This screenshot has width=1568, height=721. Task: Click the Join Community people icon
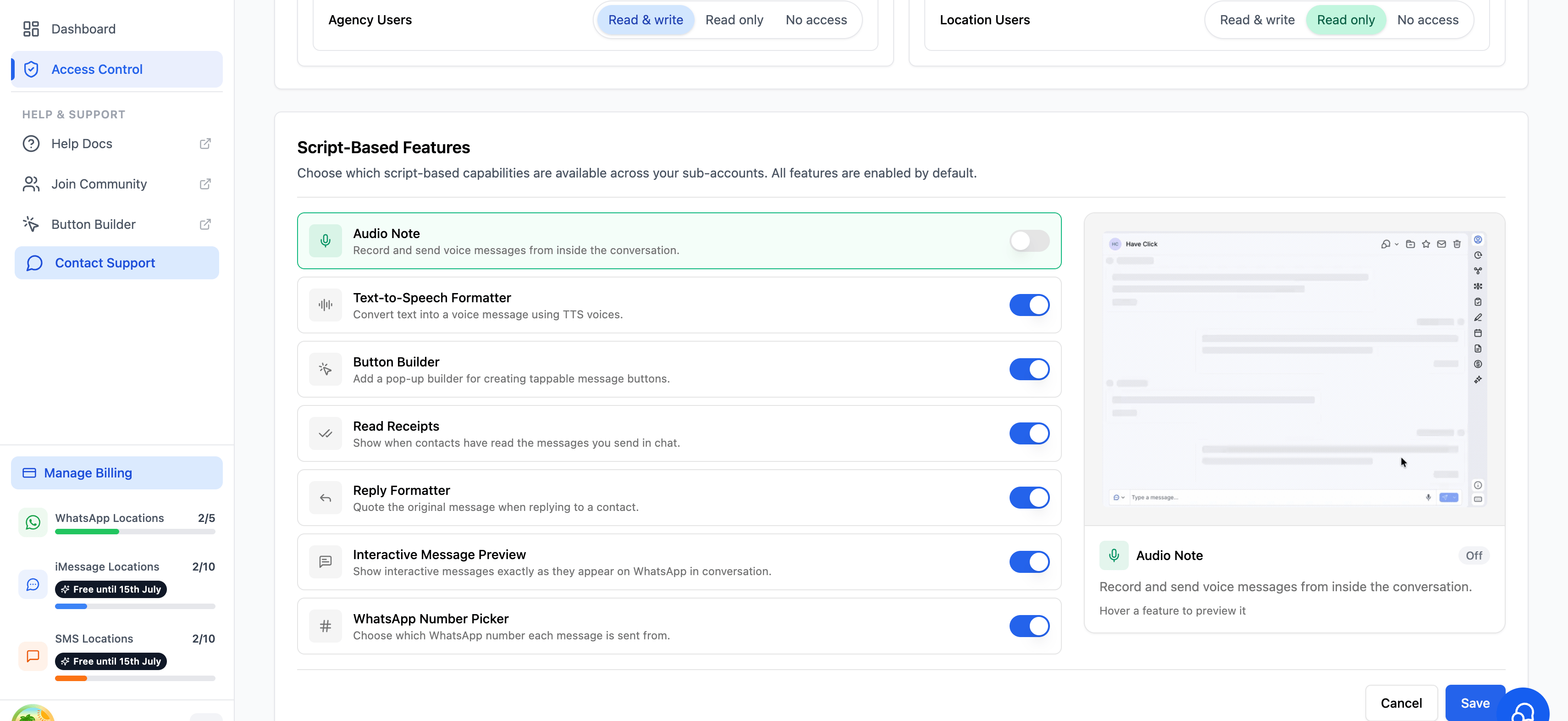point(31,184)
